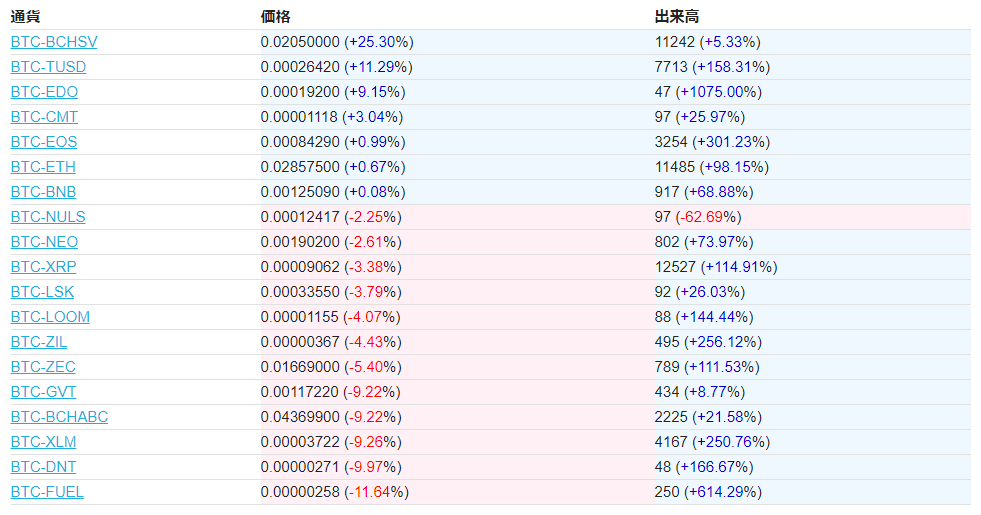Open the BTC-BCHSV currency pair link
Viewport: 981px width, 515px height.
pyautogui.click(x=54, y=42)
